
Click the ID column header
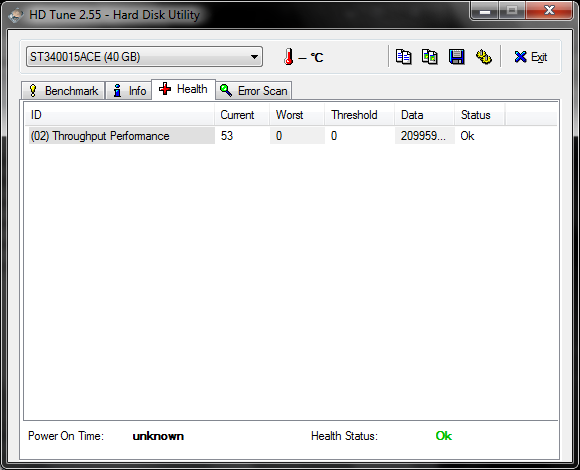pos(119,115)
